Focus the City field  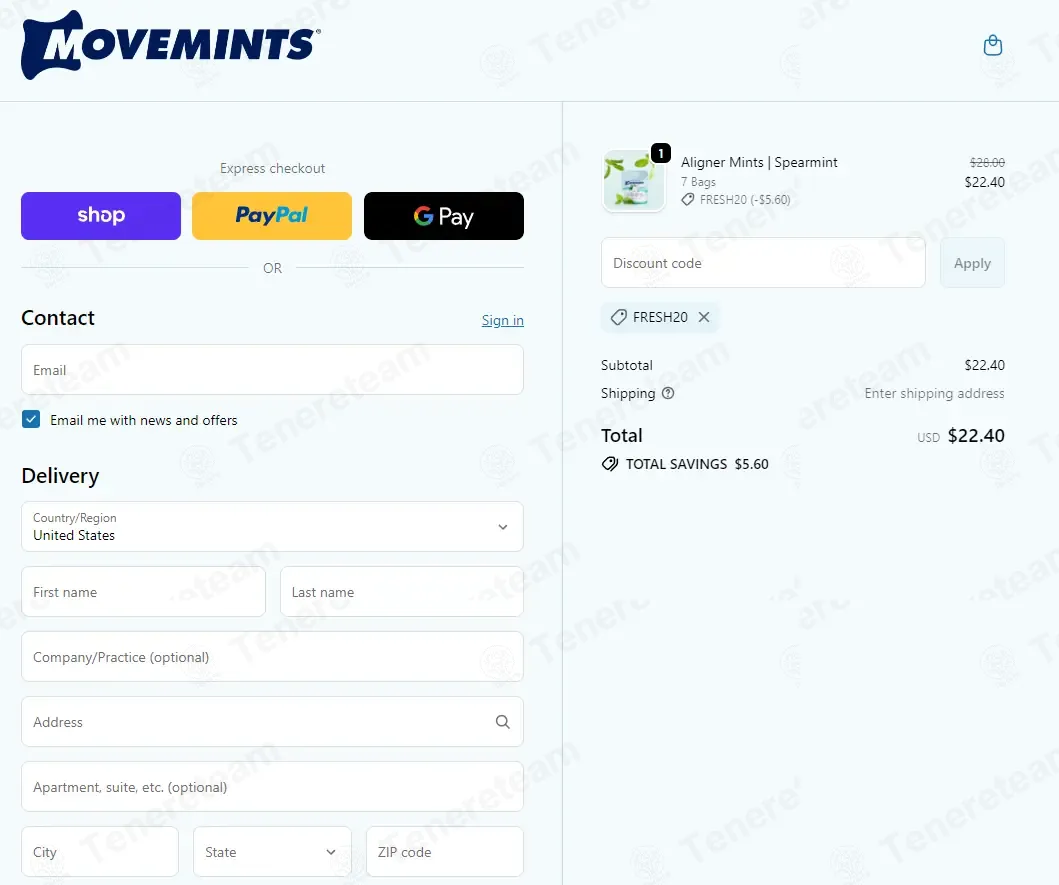100,851
